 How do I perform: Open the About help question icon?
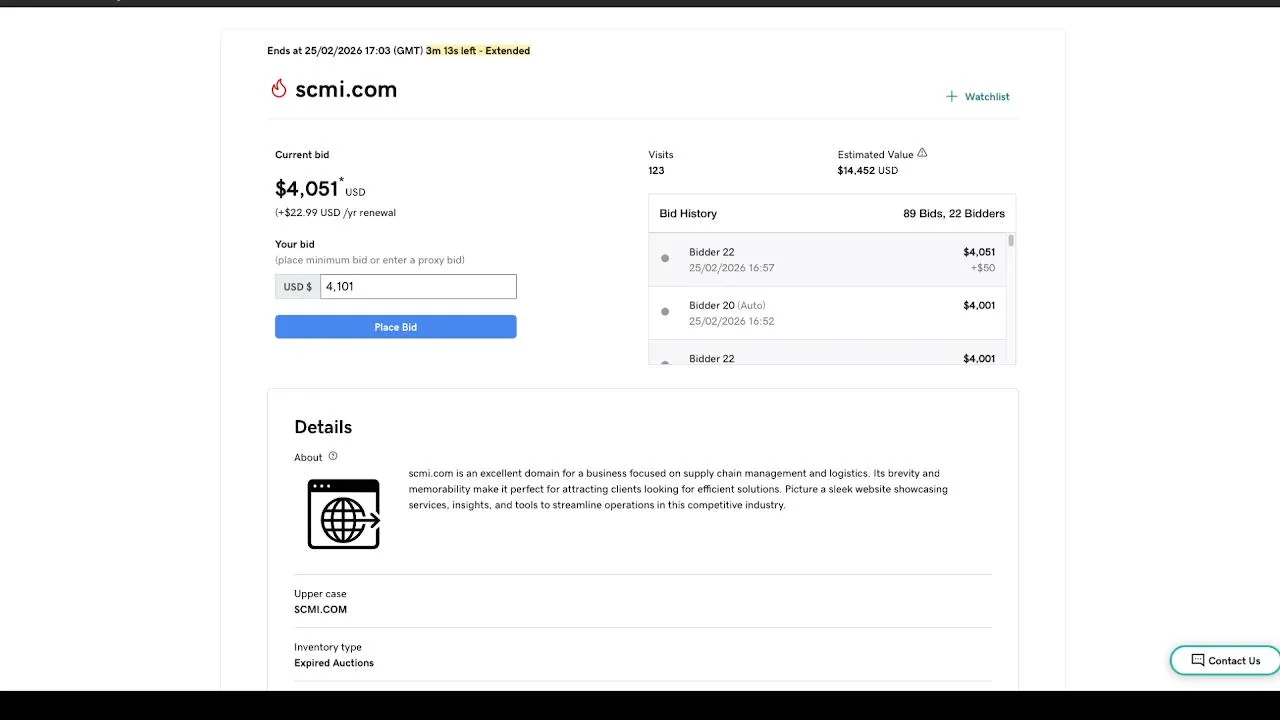(333, 456)
